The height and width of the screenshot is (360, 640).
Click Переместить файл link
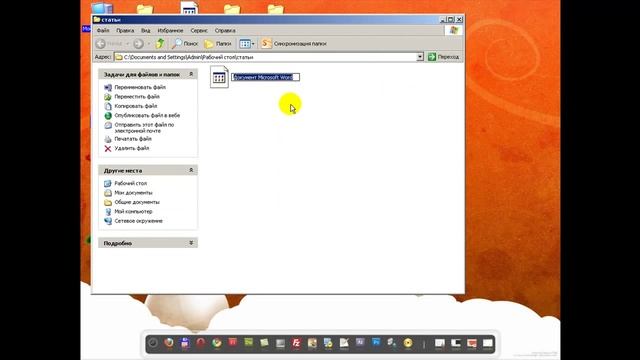[x=137, y=97]
